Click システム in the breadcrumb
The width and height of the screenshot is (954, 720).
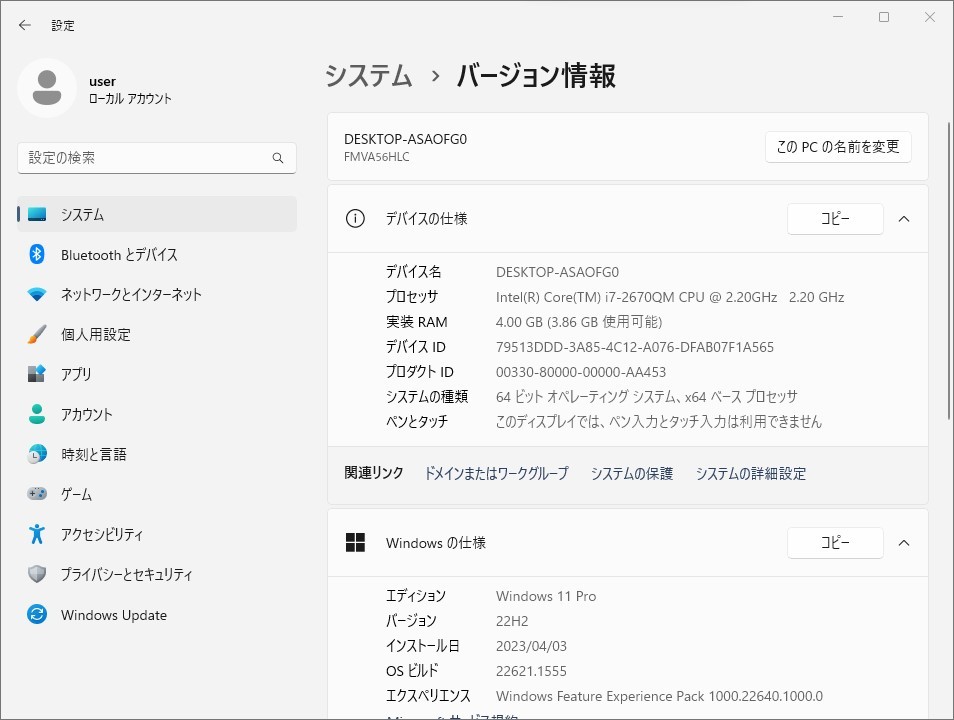369,76
